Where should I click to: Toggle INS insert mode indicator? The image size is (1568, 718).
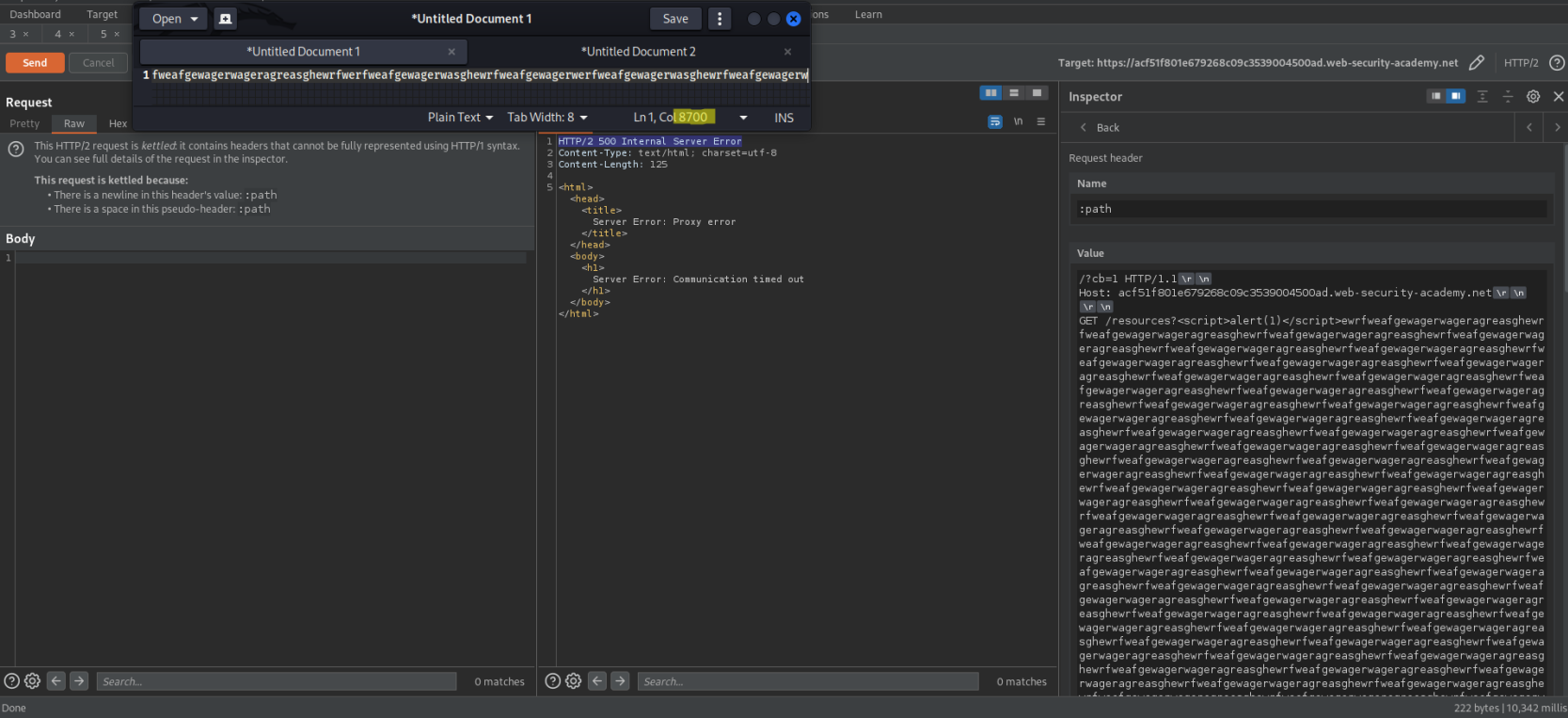(784, 118)
